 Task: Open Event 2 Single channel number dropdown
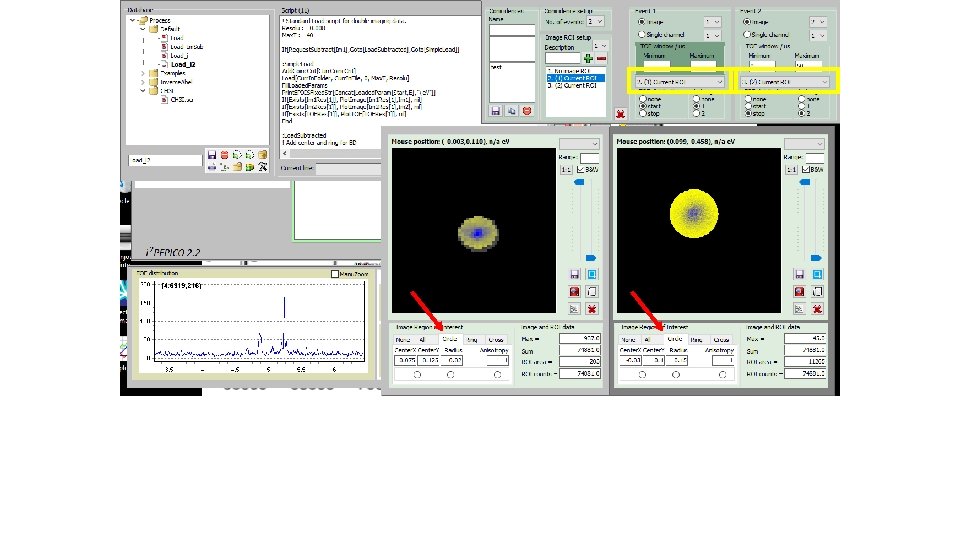tap(819, 36)
